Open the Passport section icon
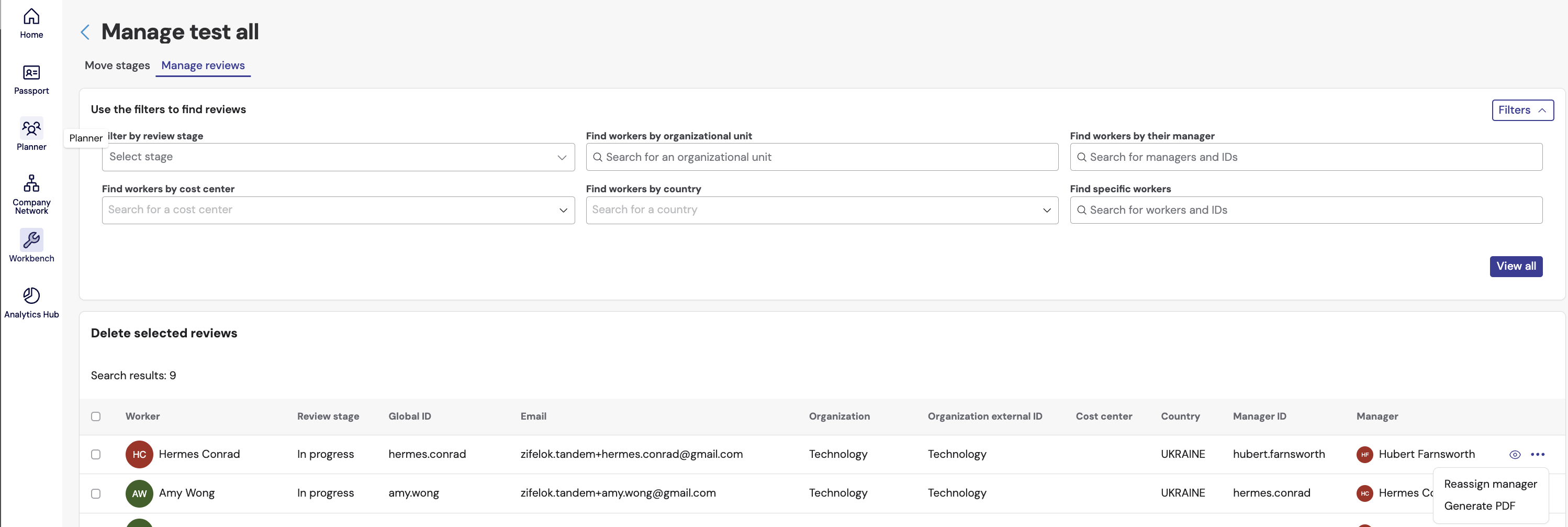Image resolution: width=1568 pixels, height=527 pixels. click(x=31, y=79)
